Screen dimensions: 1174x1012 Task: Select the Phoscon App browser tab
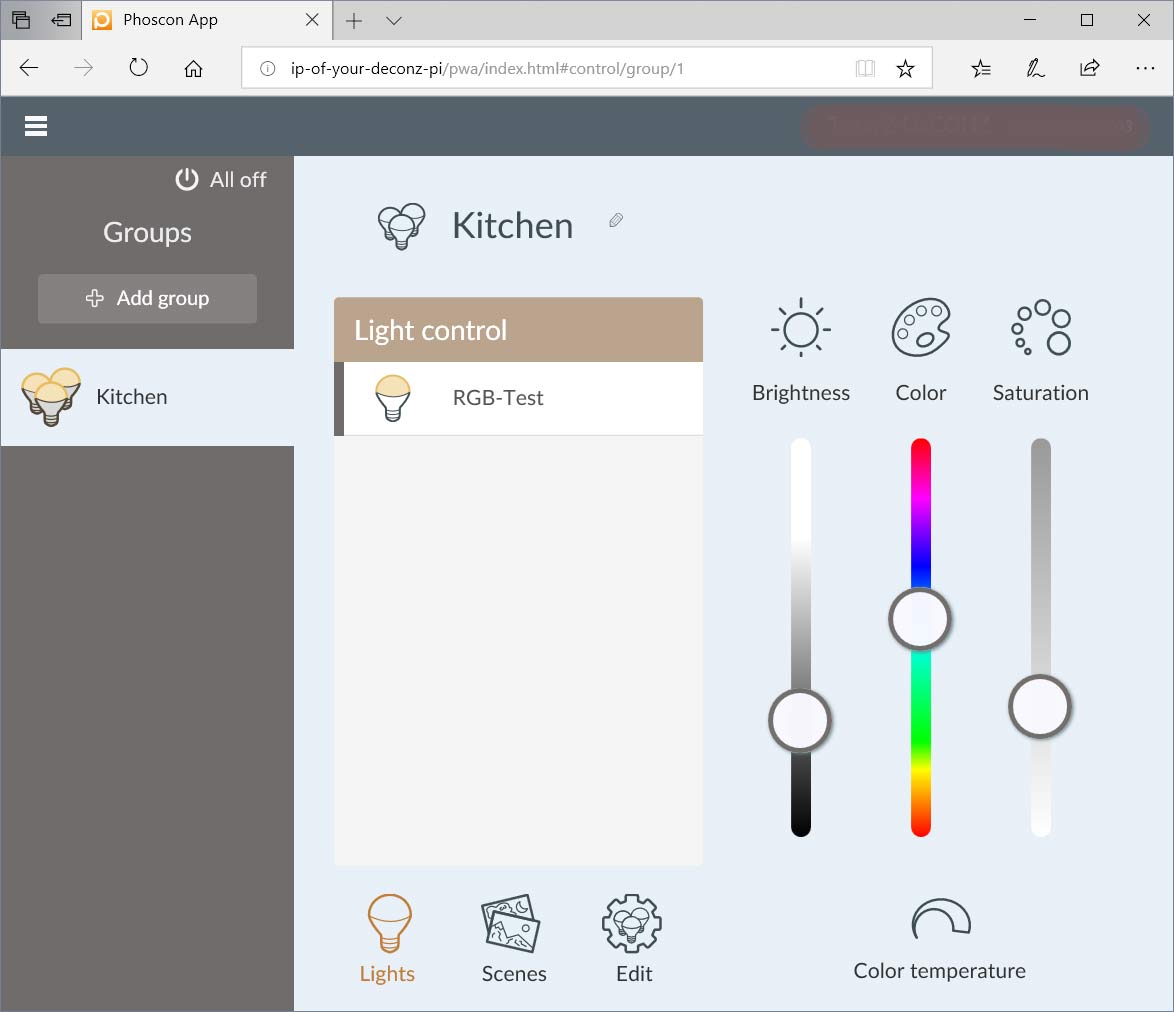click(x=207, y=20)
